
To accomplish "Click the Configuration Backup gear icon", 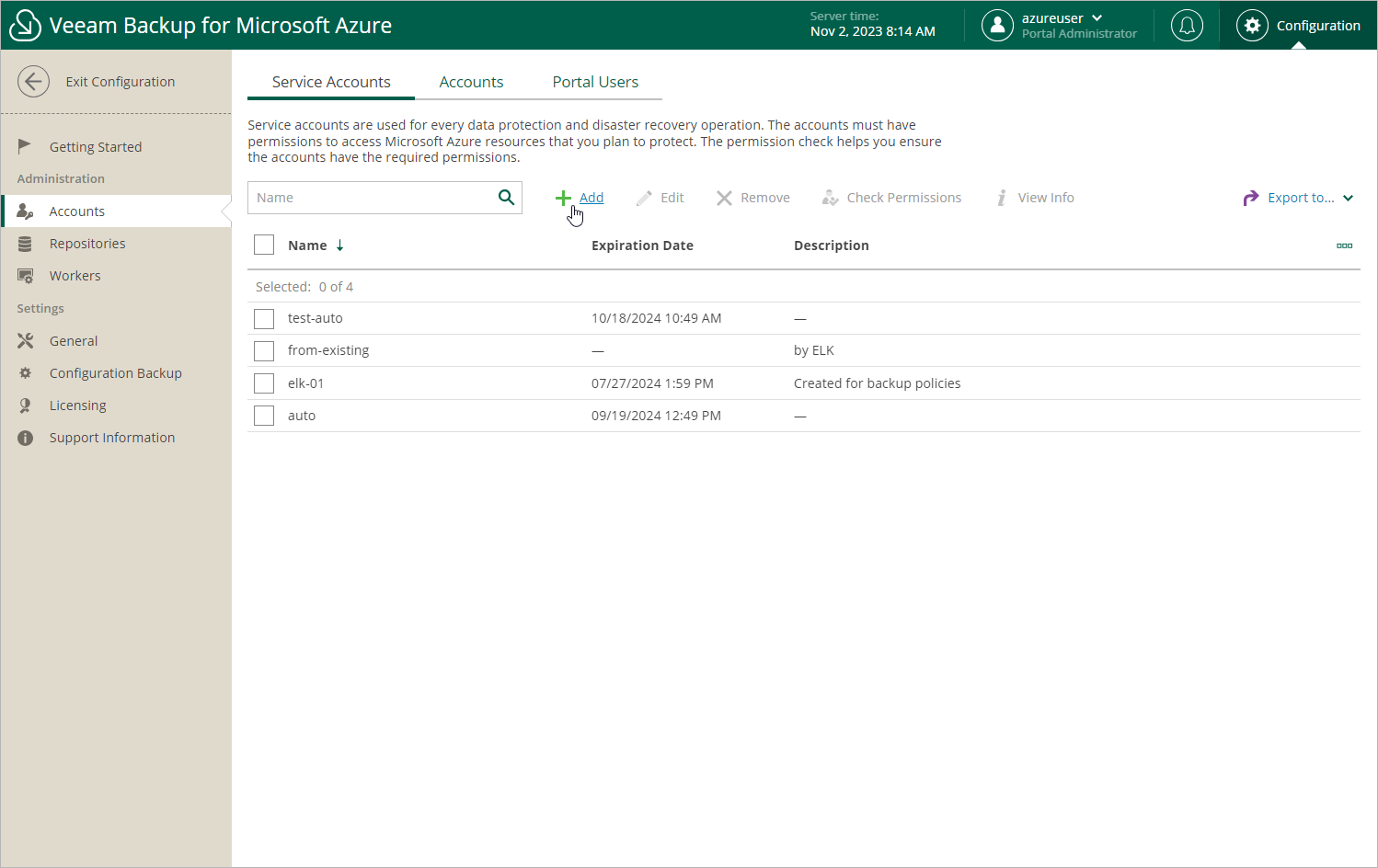I will pyautogui.click(x=25, y=373).
